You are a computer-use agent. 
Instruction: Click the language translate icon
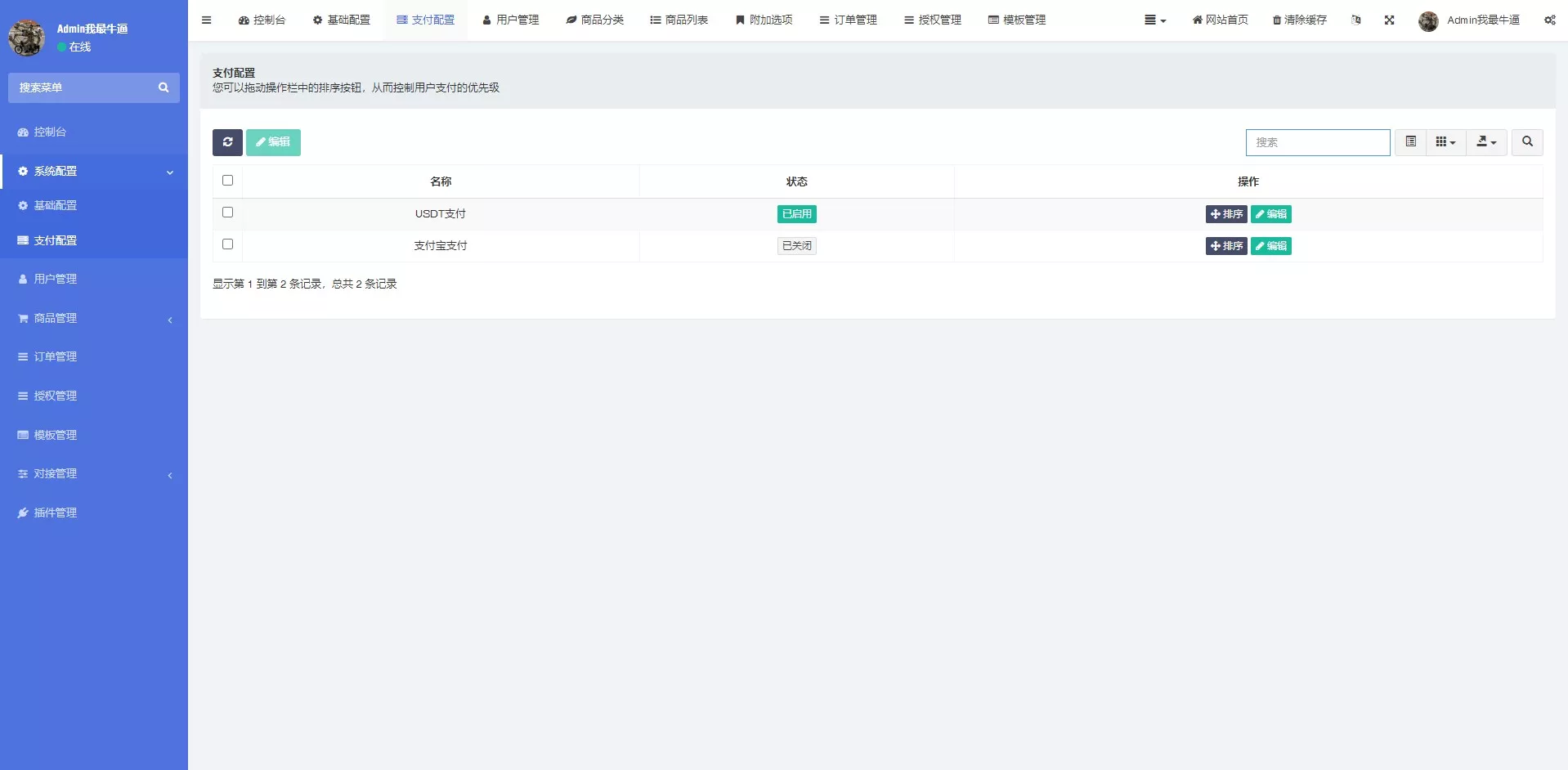pos(1355,20)
